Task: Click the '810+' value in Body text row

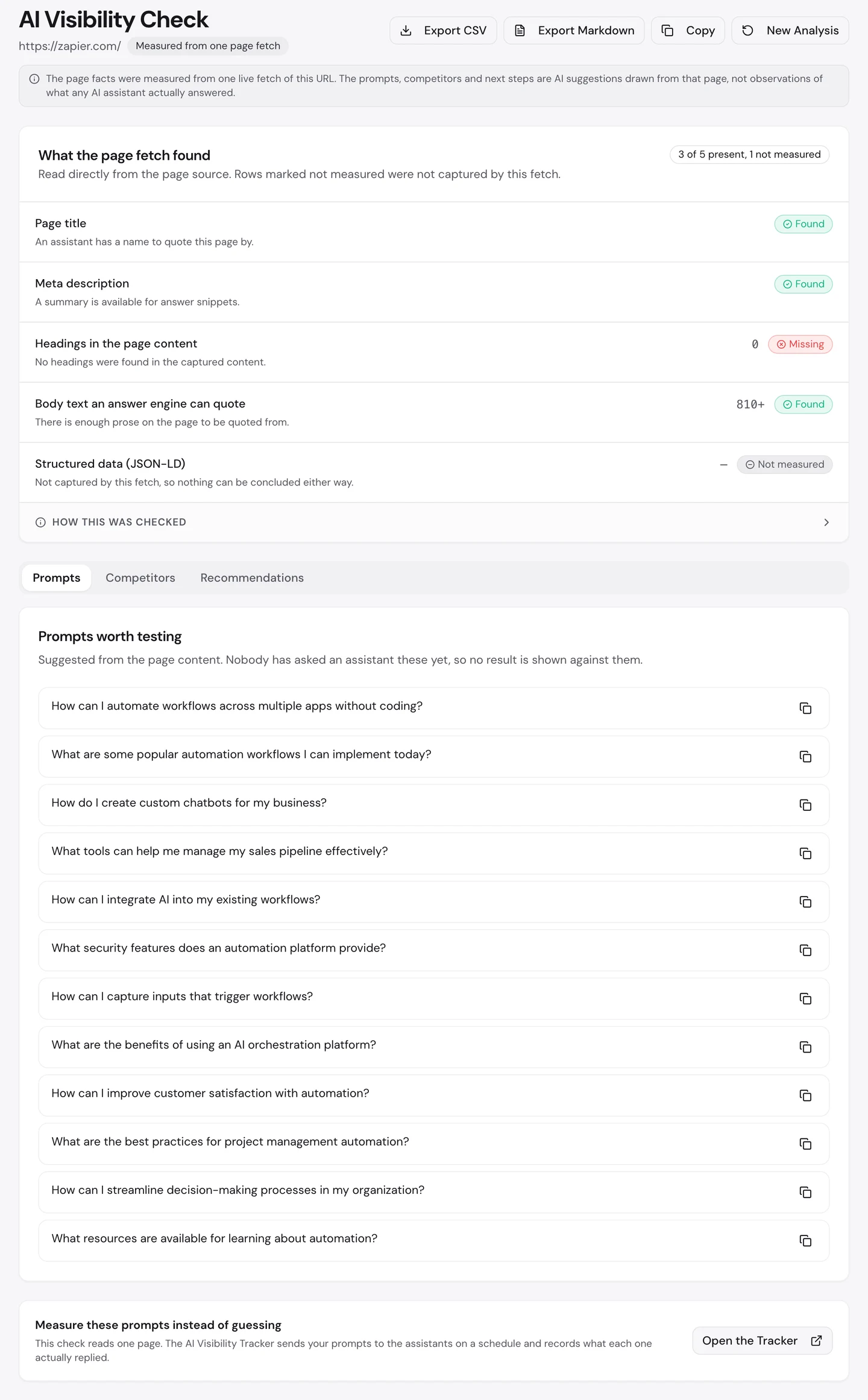Action: (x=750, y=405)
